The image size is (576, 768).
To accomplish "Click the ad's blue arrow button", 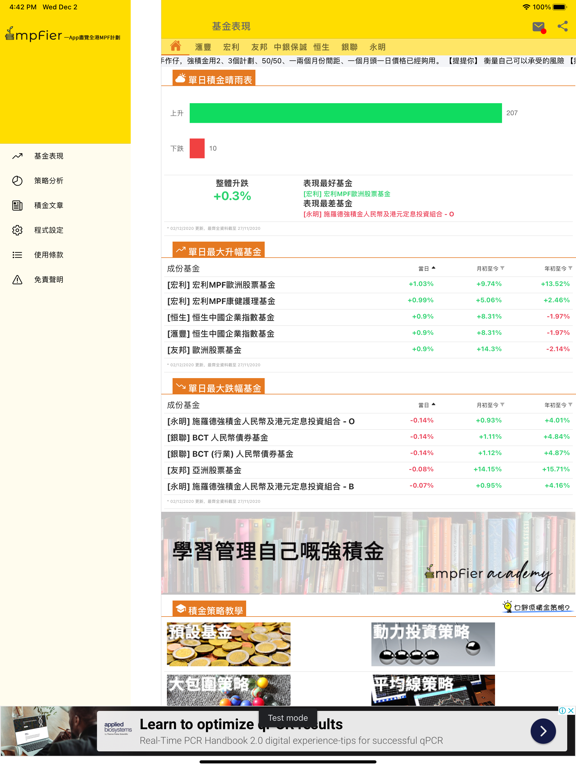I will point(543,731).
